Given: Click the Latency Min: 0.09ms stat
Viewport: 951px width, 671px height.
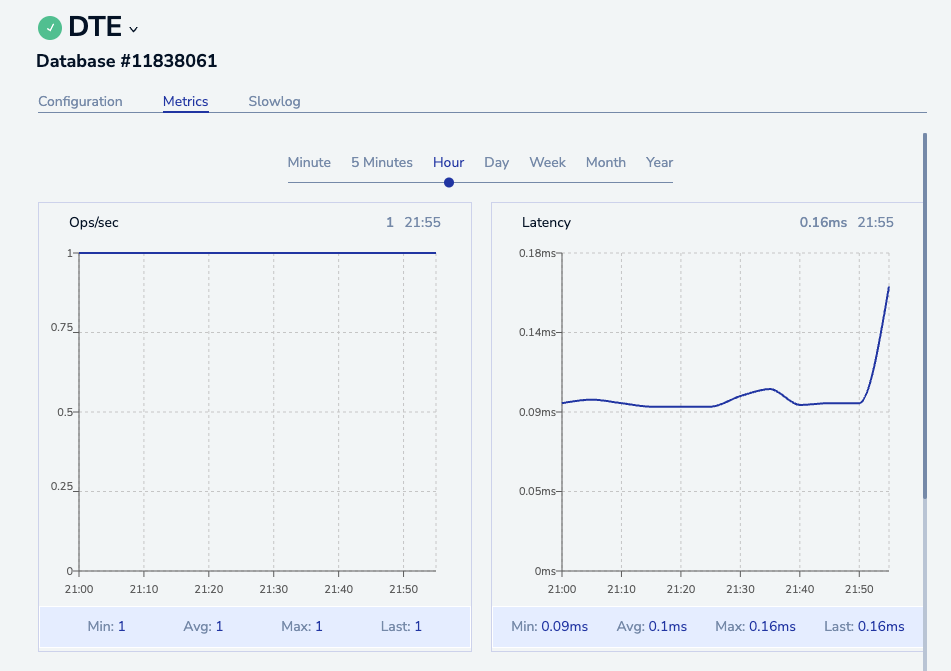Looking at the screenshot, I should coord(549,627).
